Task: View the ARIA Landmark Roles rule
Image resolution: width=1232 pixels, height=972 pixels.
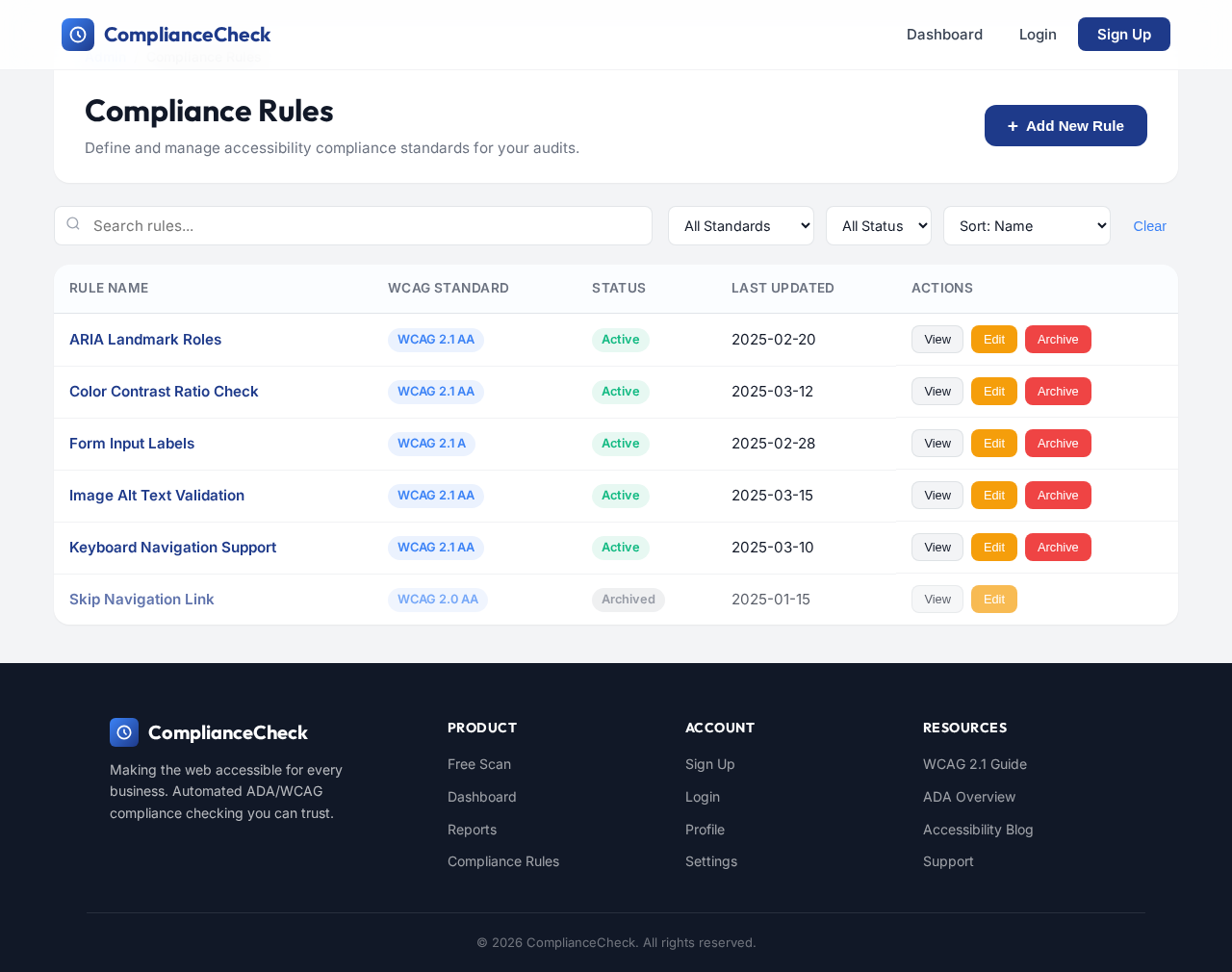Action: click(937, 340)
